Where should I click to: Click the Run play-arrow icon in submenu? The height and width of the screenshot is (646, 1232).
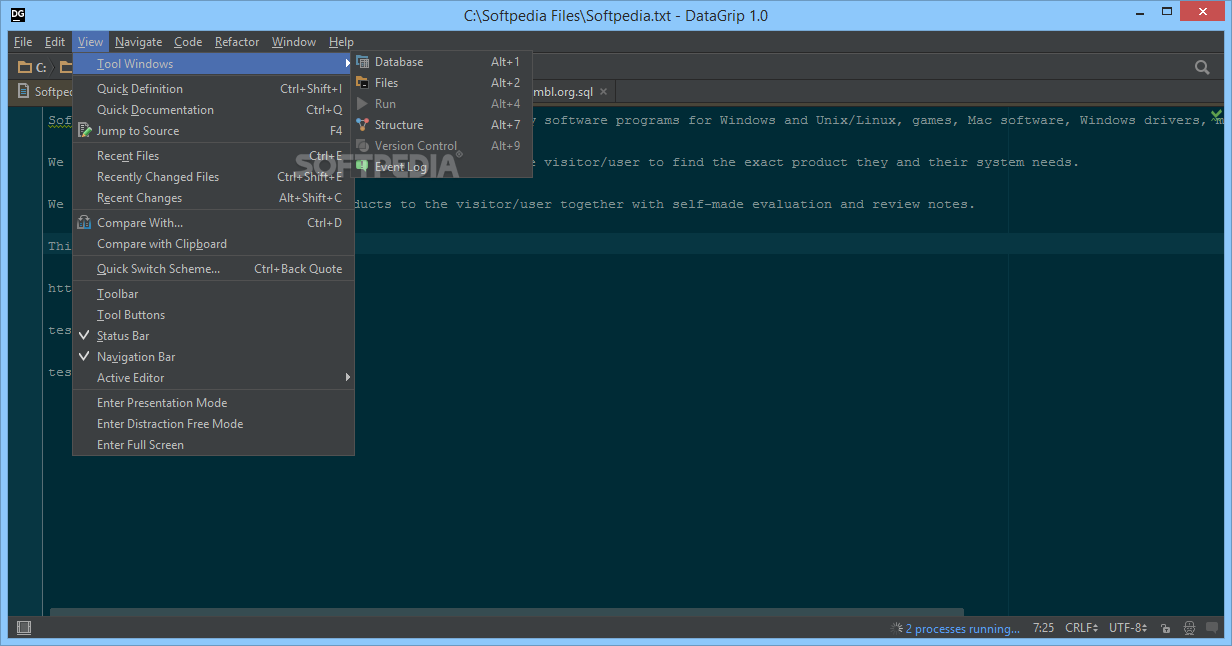pyautogui.click(x=363, y=104)
